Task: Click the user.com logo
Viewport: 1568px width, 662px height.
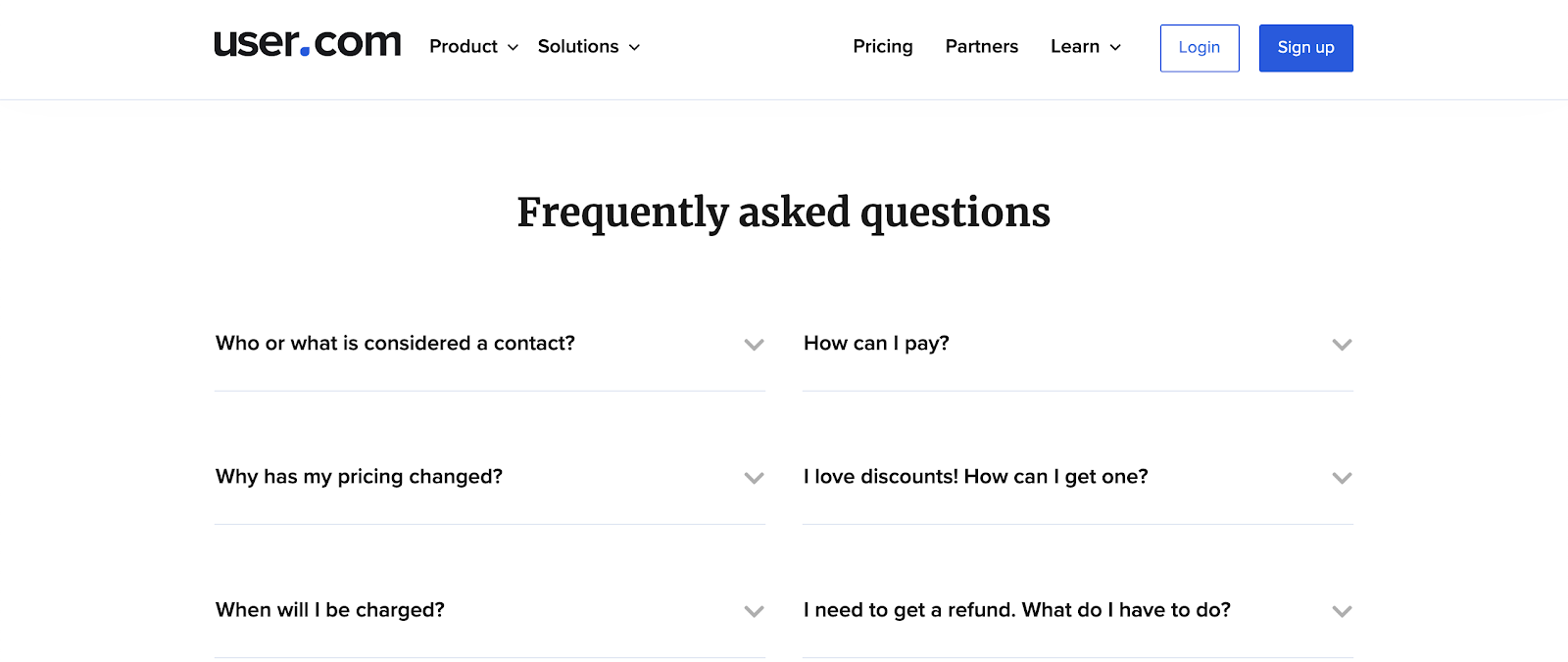Action: (x=307, y=43)
